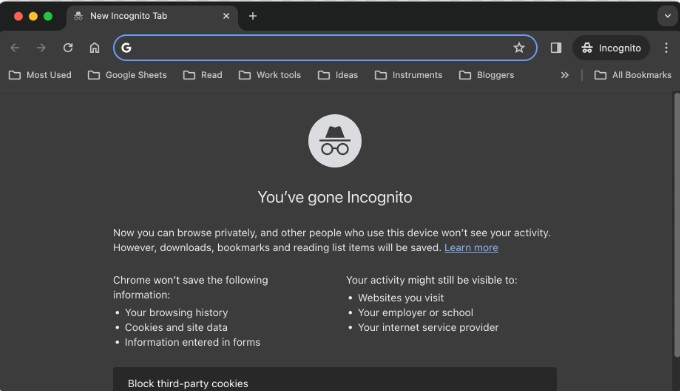
Task: Open the Bloggers bookmarks folder
Action: pos(487,75)
